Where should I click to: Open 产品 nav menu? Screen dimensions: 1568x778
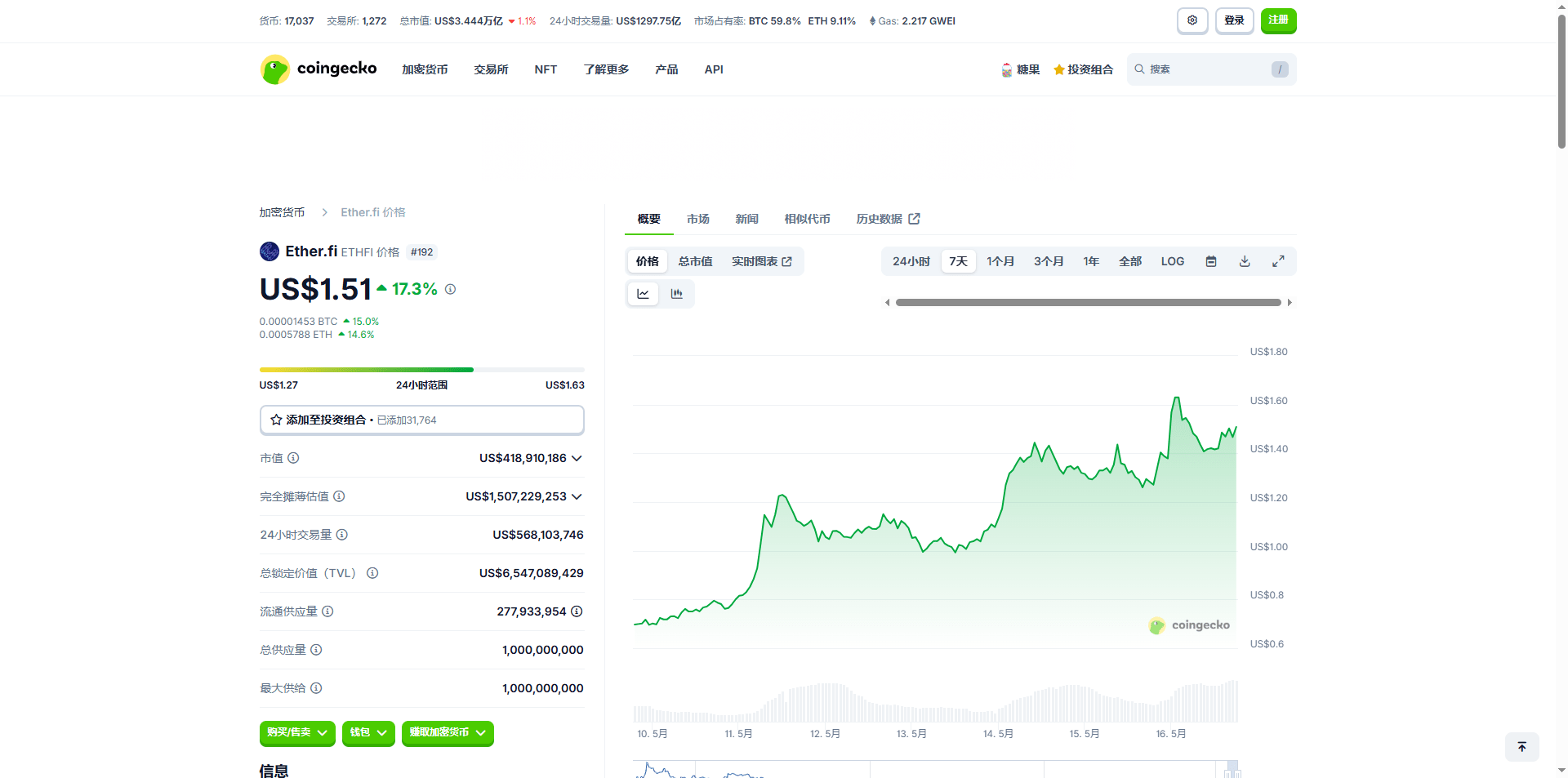[x=666, y=69]
